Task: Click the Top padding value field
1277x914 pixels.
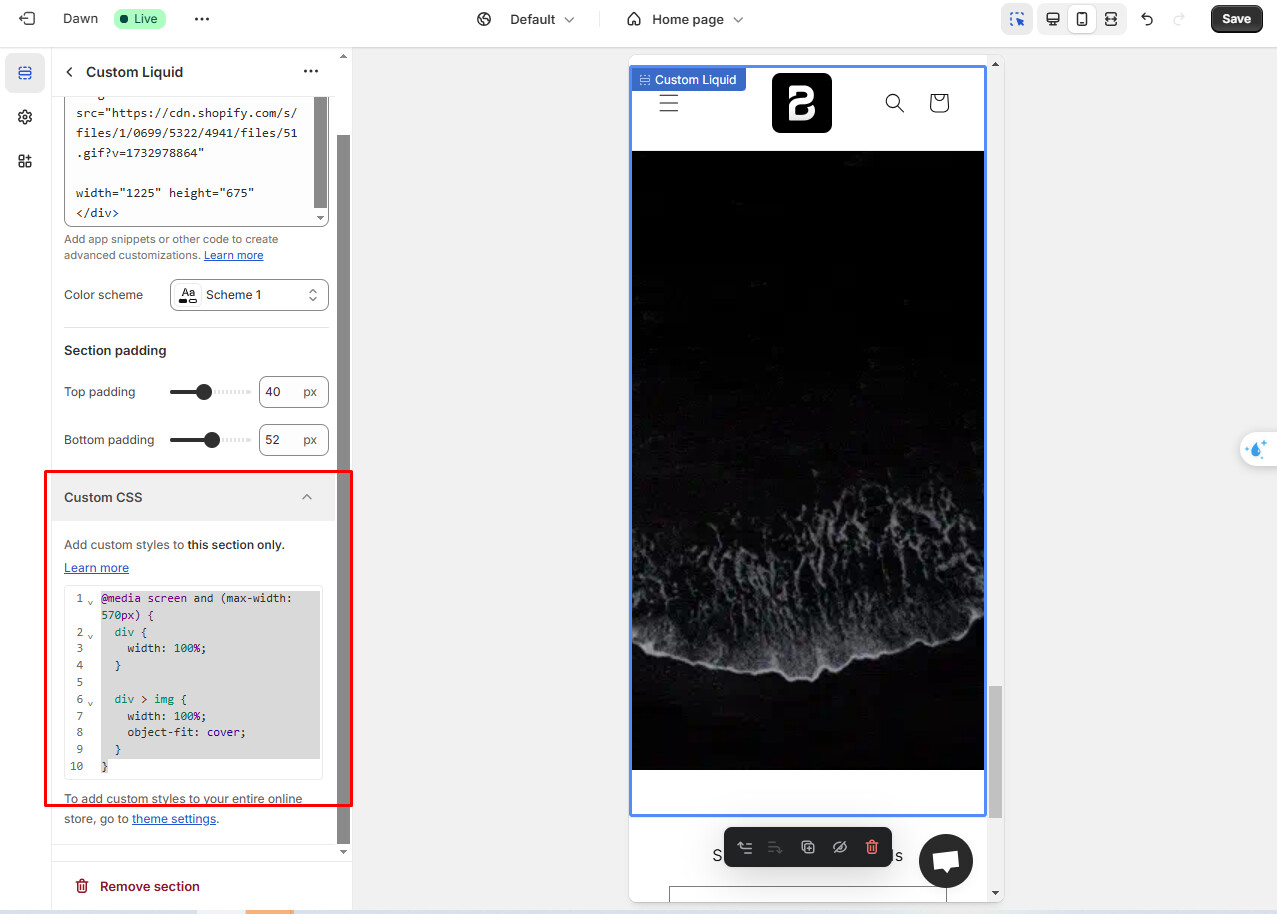Action: point(293,392)
